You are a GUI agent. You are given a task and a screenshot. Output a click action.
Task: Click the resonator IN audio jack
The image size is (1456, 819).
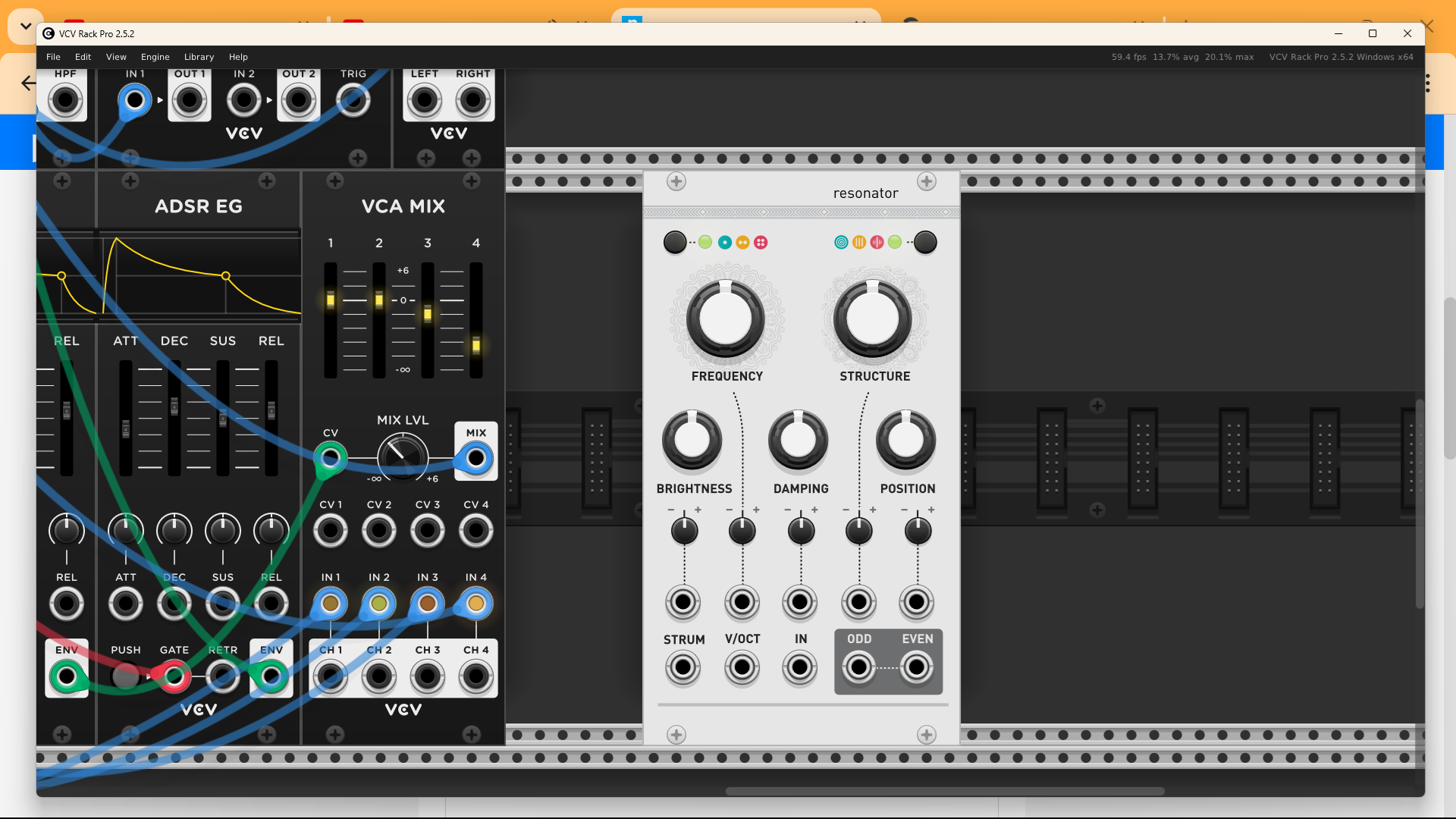pos(800,668)
